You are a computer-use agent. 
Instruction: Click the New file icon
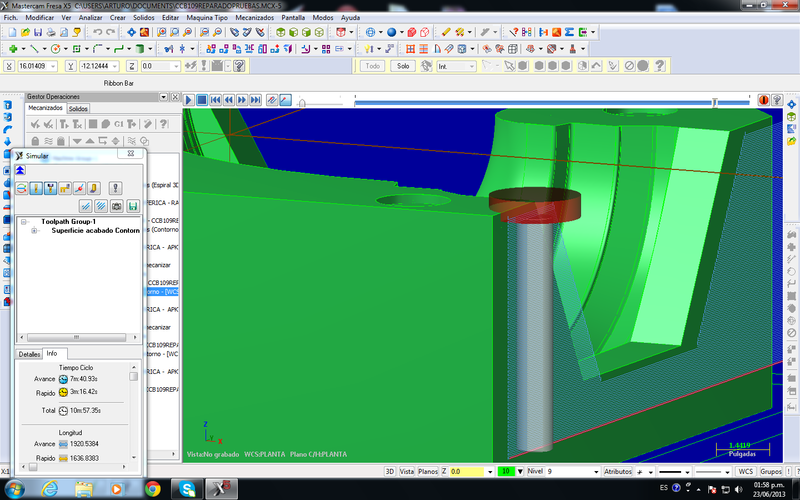(x=11, y=32)
